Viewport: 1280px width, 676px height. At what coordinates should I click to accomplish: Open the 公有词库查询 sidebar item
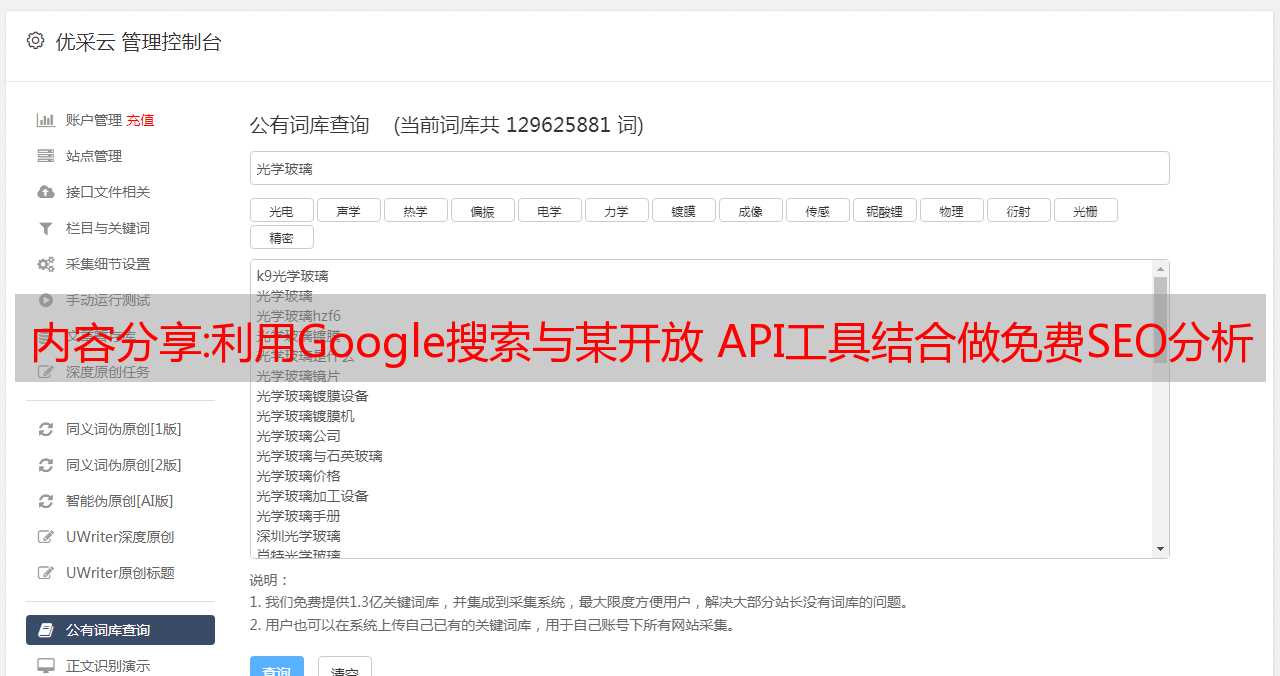120,630
